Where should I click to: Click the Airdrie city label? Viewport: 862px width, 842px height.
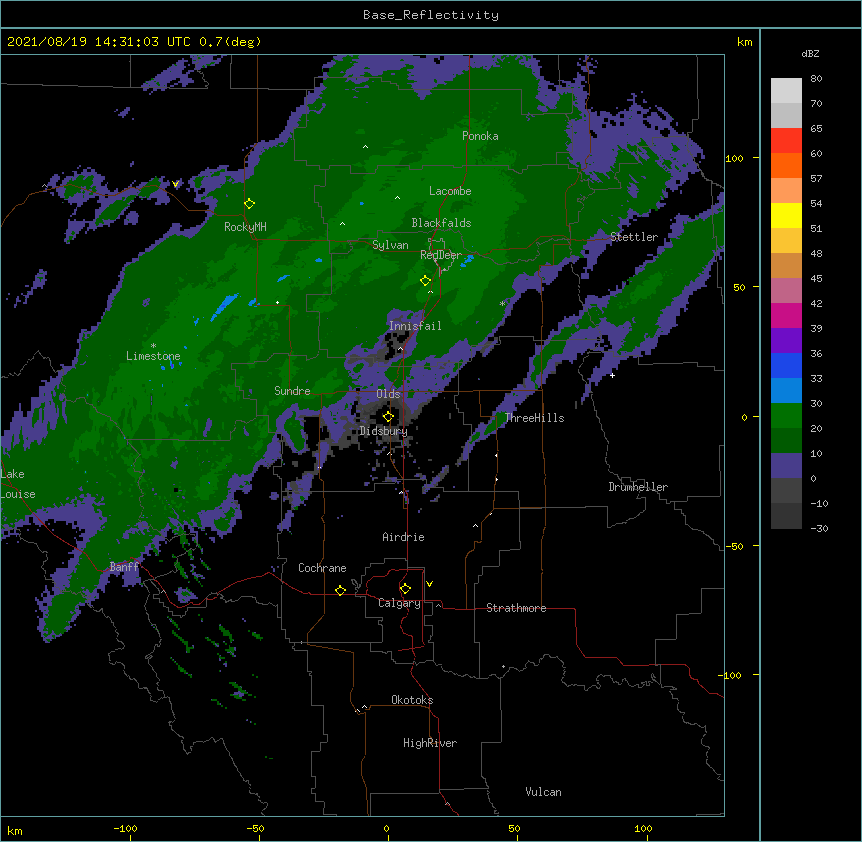(x=403, y=537)
